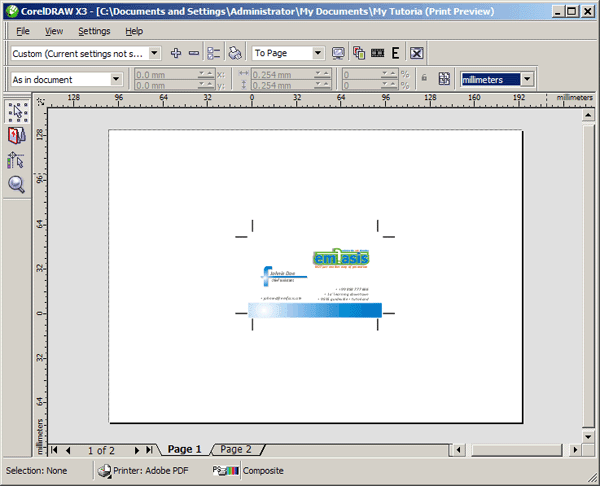600x486 pixels.
Task: Choose the Marks Placement tool
Action: click(16, 160)
